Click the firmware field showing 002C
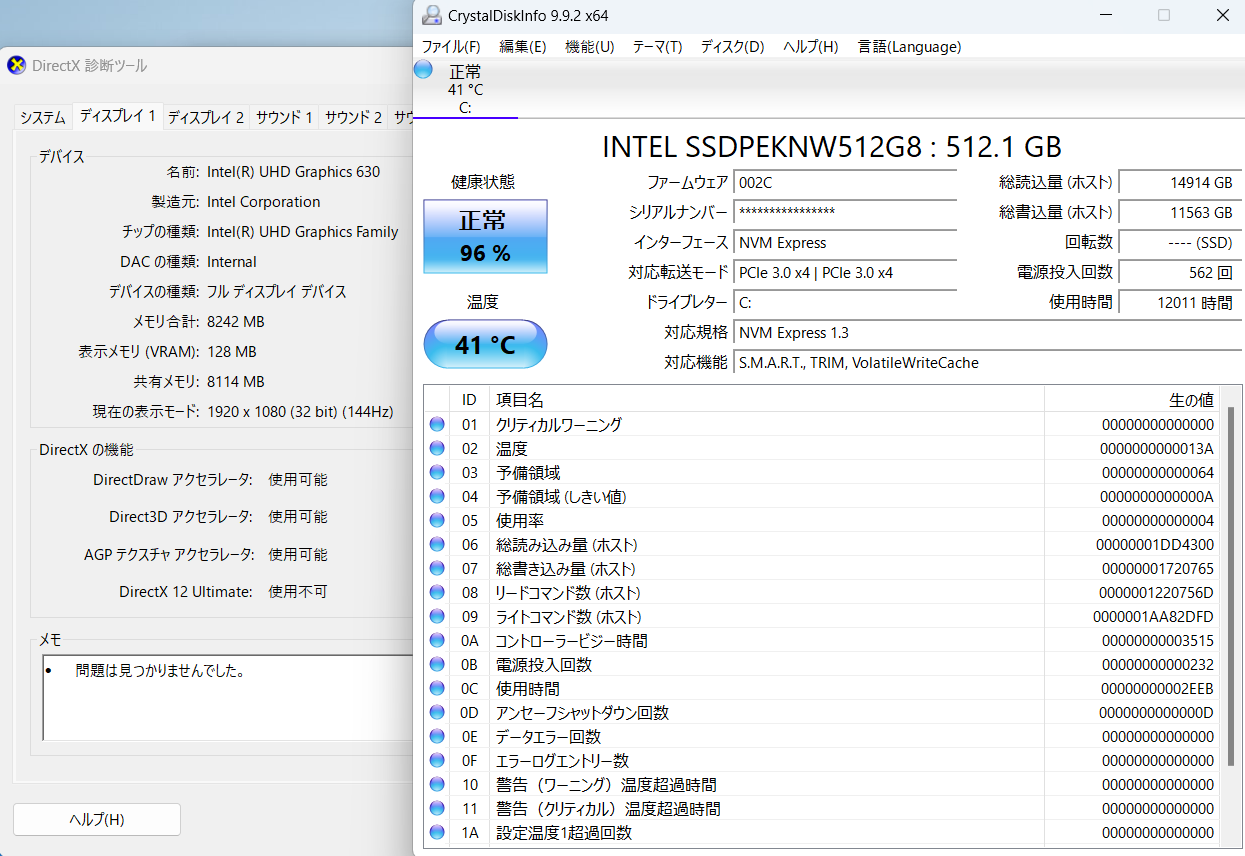This screenshot has width=1245, height=856. (x=845, y=183)
